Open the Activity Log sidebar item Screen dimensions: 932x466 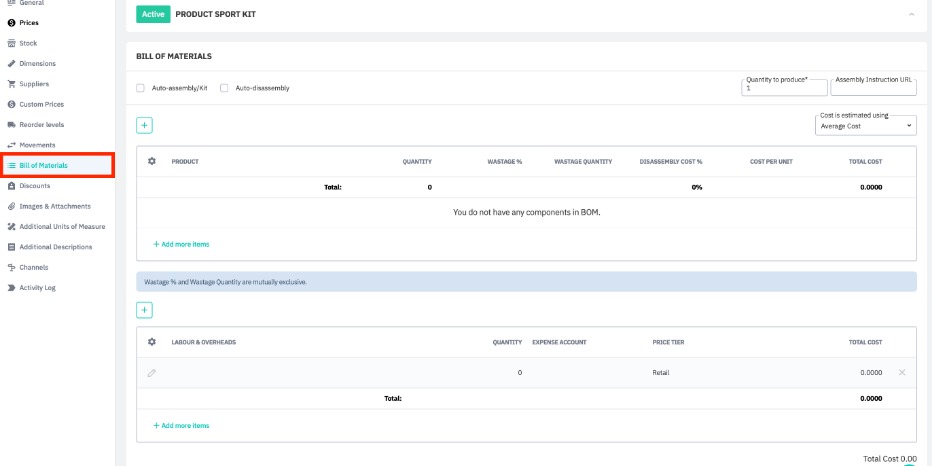(x=38, y=287)
